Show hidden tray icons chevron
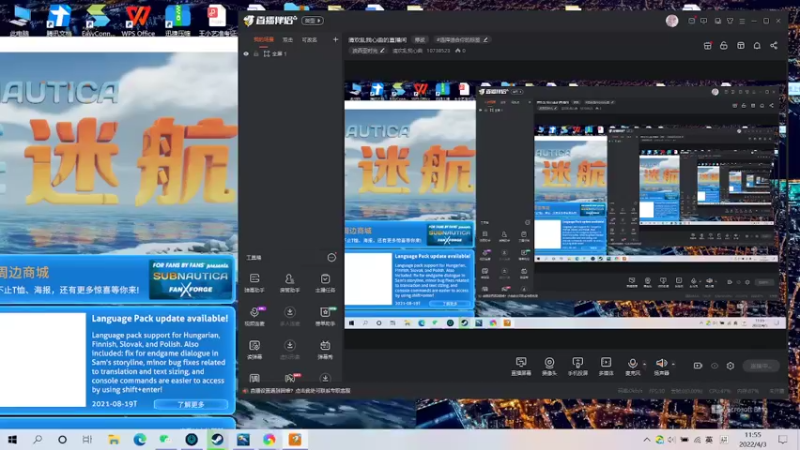 646,440
